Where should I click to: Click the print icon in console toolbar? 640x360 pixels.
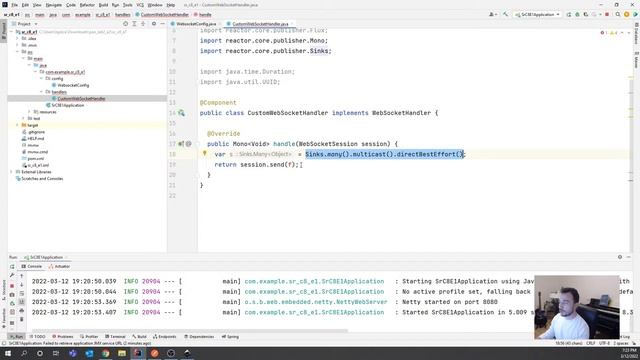tap(22, 311)
